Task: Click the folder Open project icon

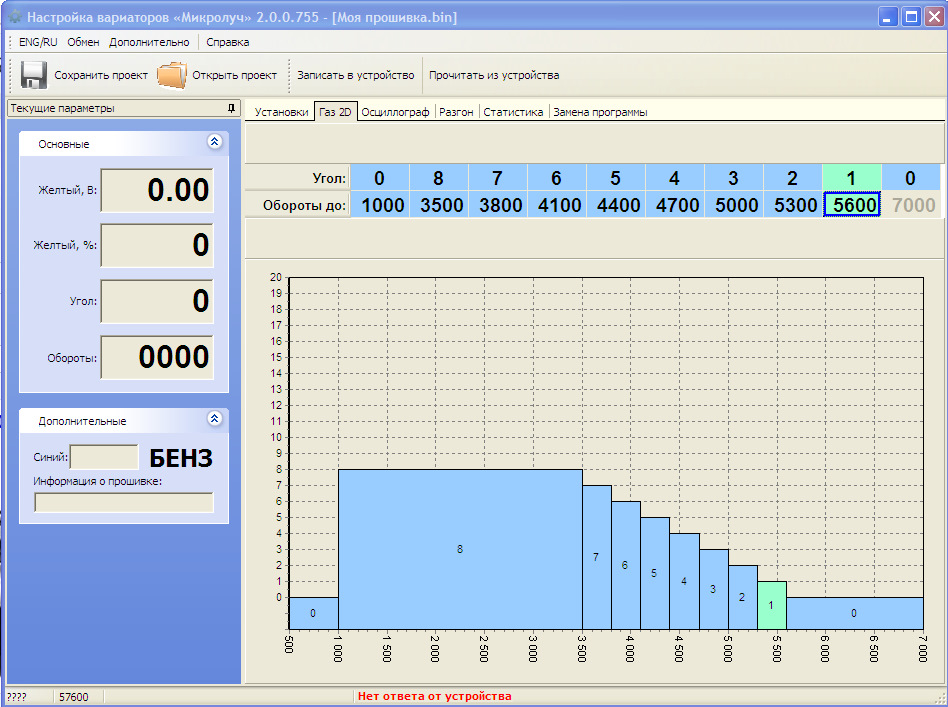Action: 172,75
